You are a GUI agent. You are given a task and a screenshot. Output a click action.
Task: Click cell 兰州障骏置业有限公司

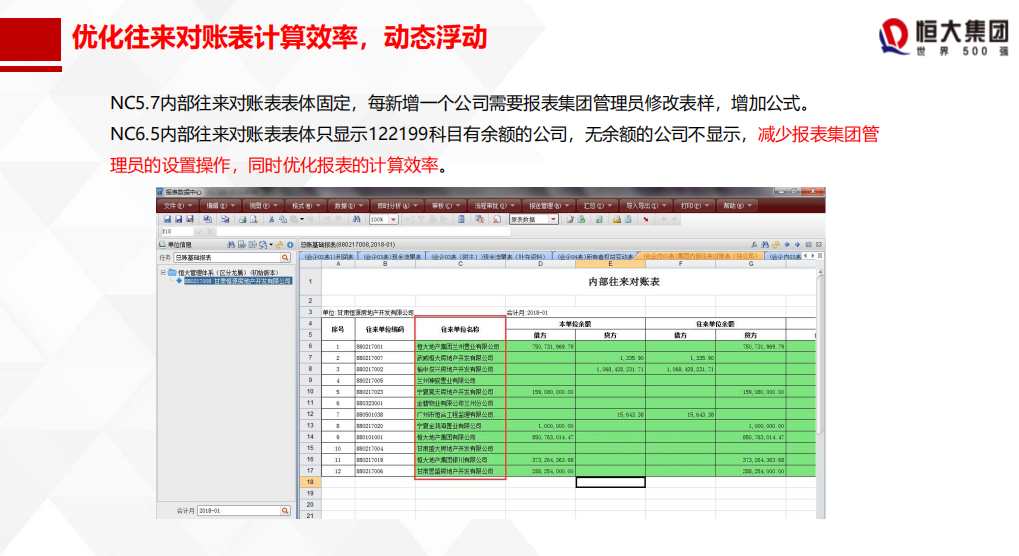460,381
